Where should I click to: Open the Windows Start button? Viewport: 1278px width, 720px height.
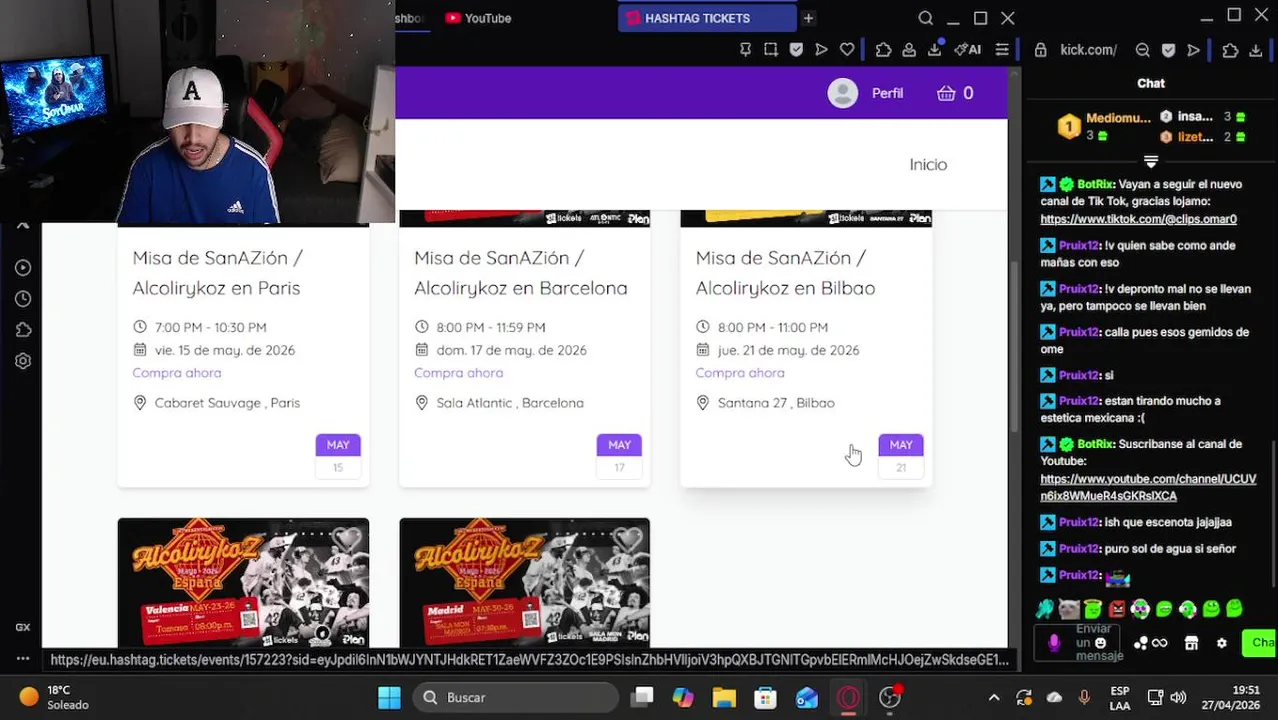(389, 697)
